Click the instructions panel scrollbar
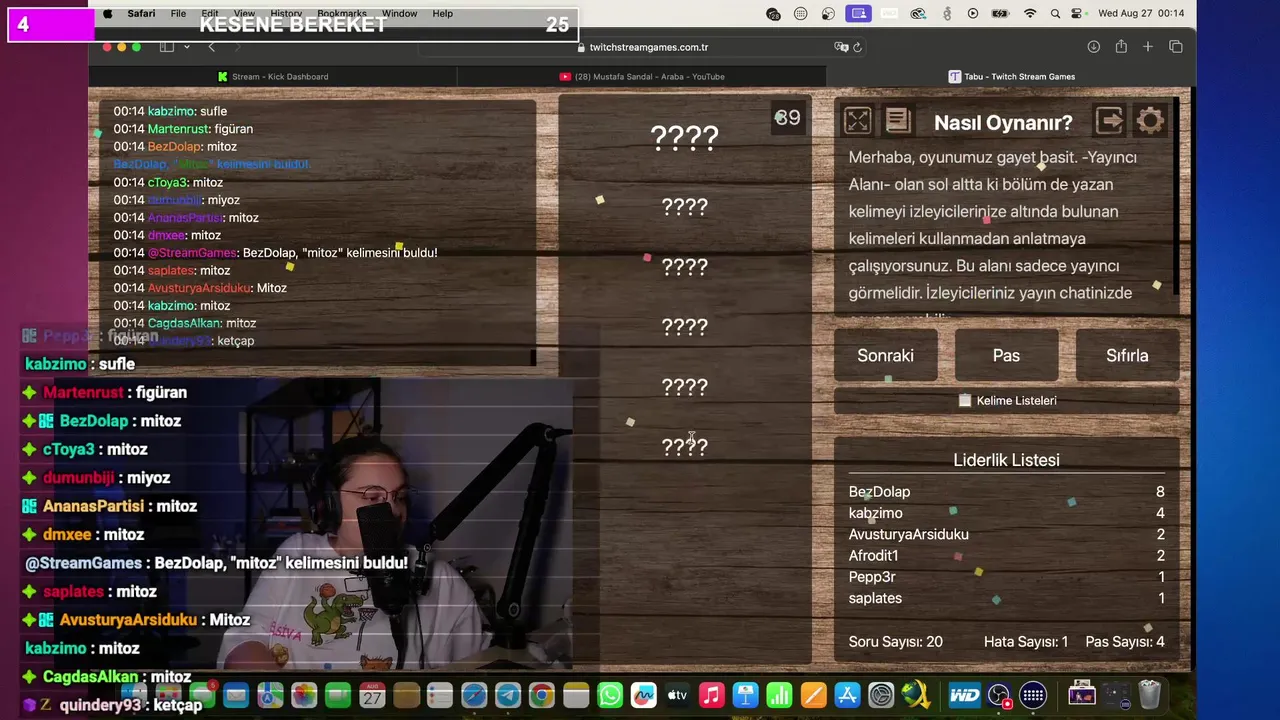Screen dimensions: 1280x720 pos(1176,195)
